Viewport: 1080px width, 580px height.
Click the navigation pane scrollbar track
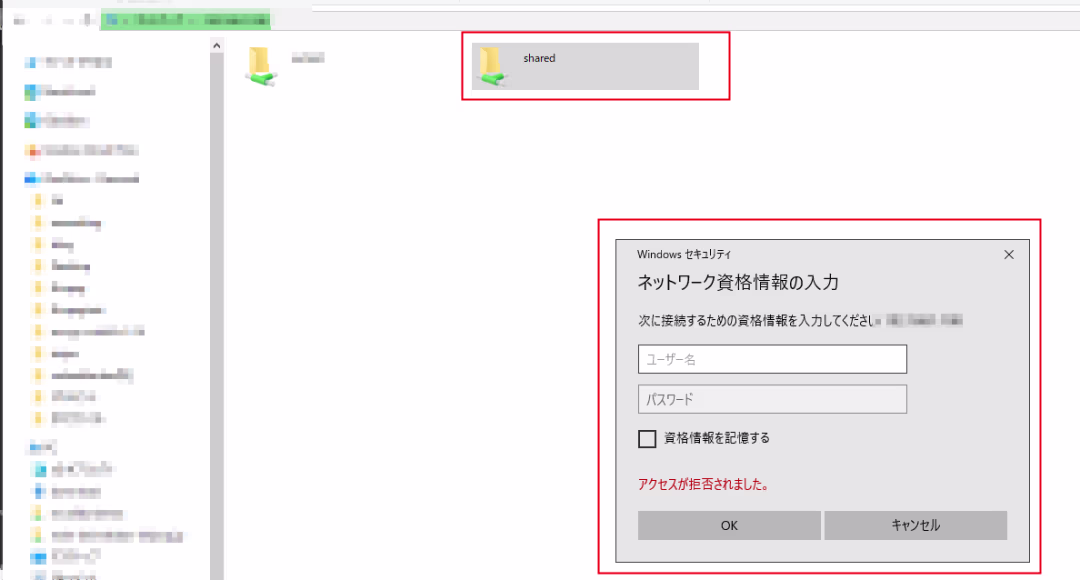[x=217, y=317]
